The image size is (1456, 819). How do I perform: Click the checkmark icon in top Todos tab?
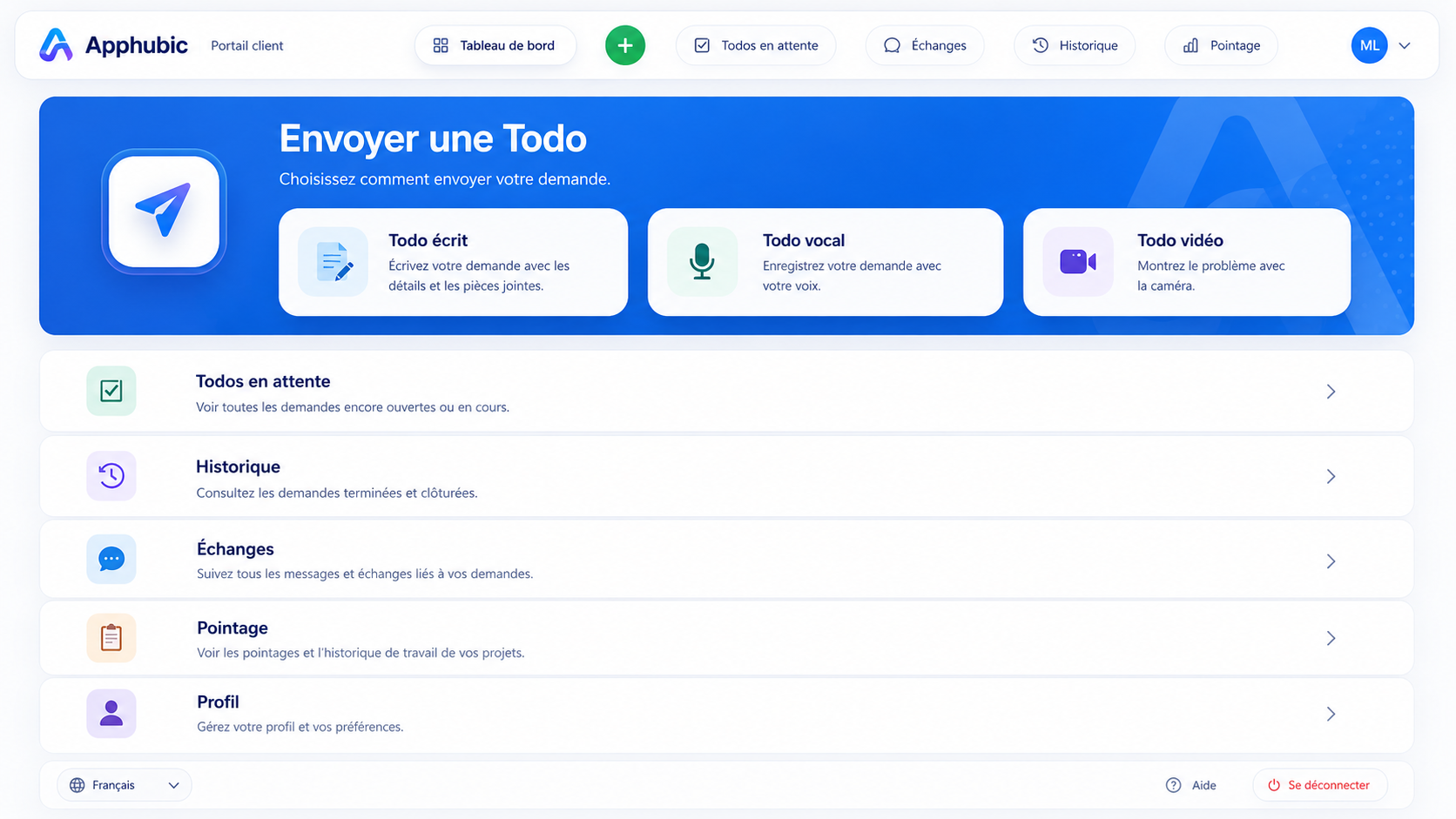(x=702, y=45)
